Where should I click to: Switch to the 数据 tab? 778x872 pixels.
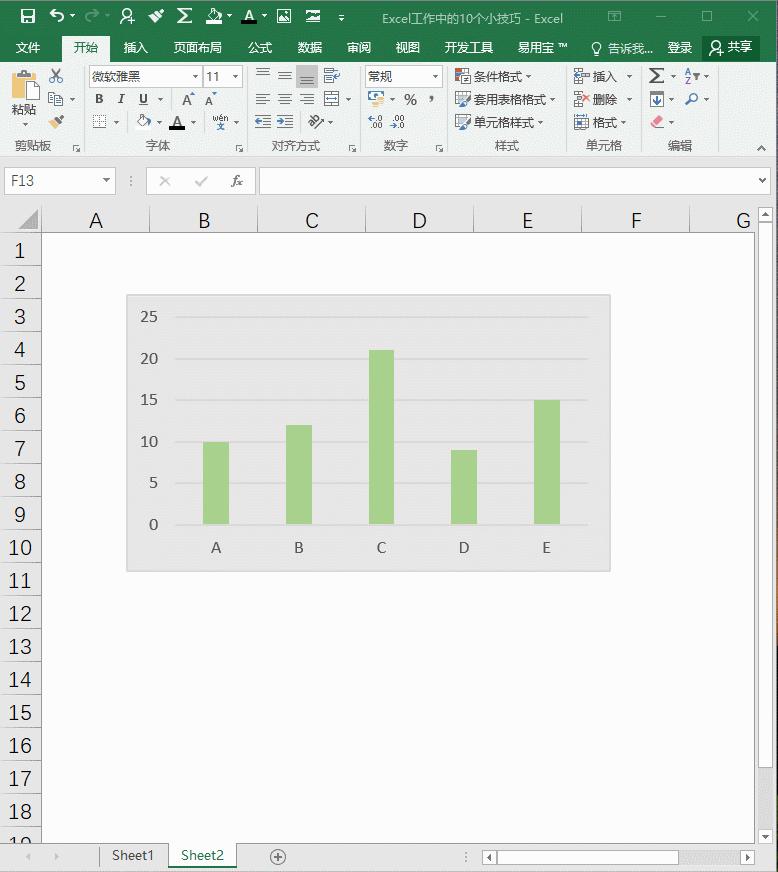click(x=309, y=48)
